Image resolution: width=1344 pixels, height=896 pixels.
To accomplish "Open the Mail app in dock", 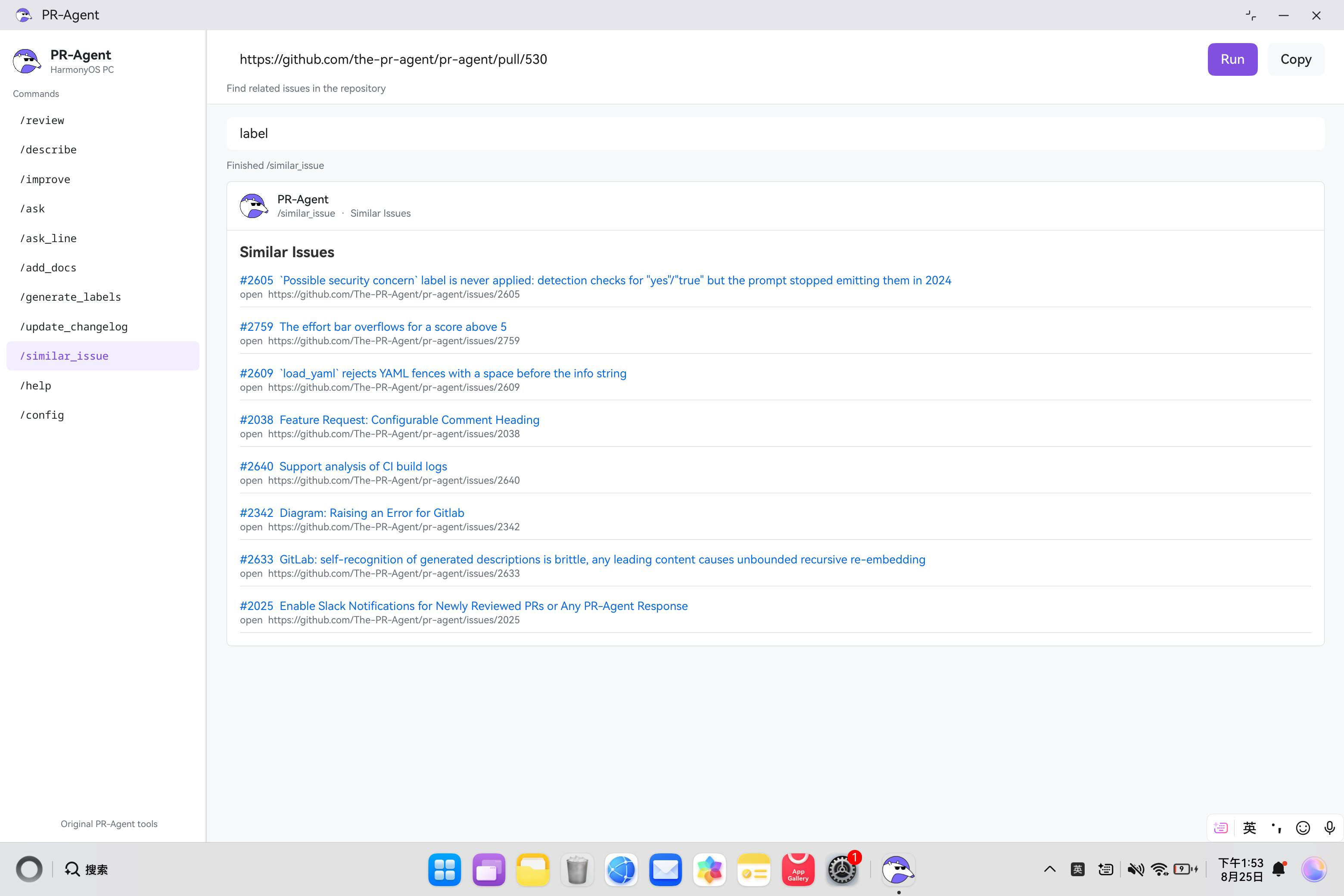I will 666,870.
